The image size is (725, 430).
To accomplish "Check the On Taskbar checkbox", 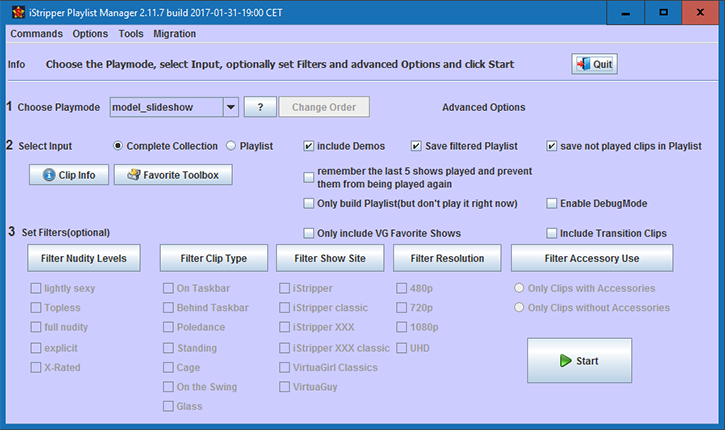I will (168, 289).
